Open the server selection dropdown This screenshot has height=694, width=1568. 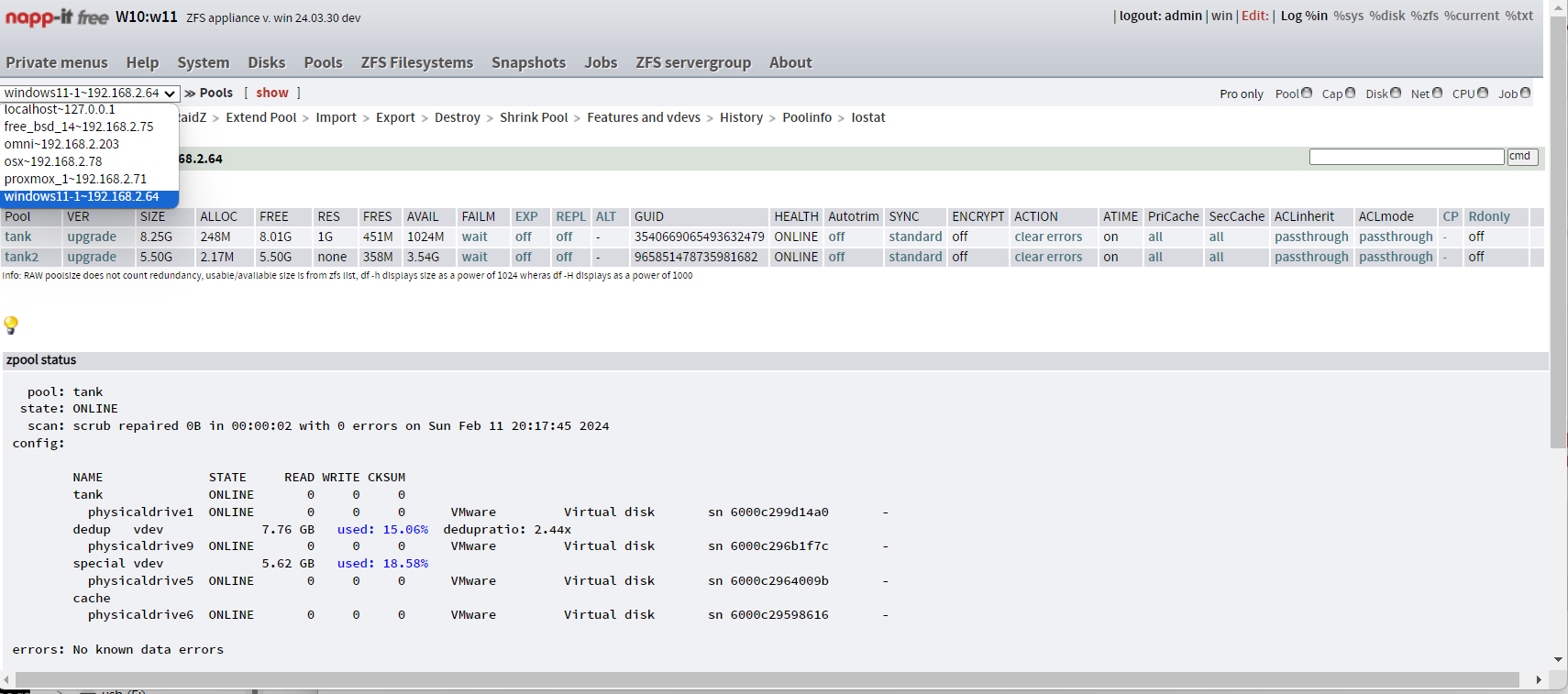pos(90,93)
